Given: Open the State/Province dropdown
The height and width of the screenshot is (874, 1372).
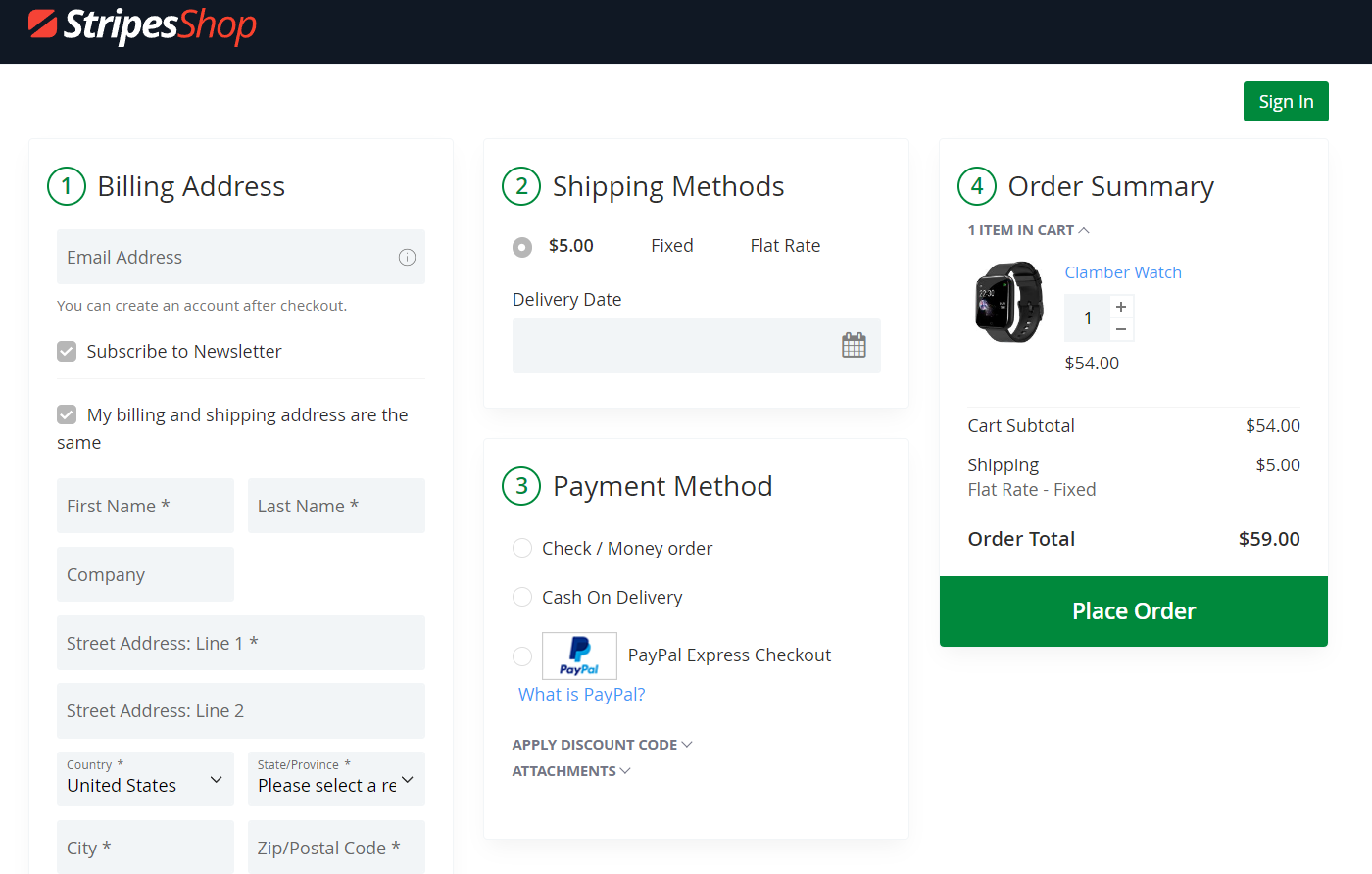Looking at the screenshot, I should pyautogui.click(x=335, y=780).
